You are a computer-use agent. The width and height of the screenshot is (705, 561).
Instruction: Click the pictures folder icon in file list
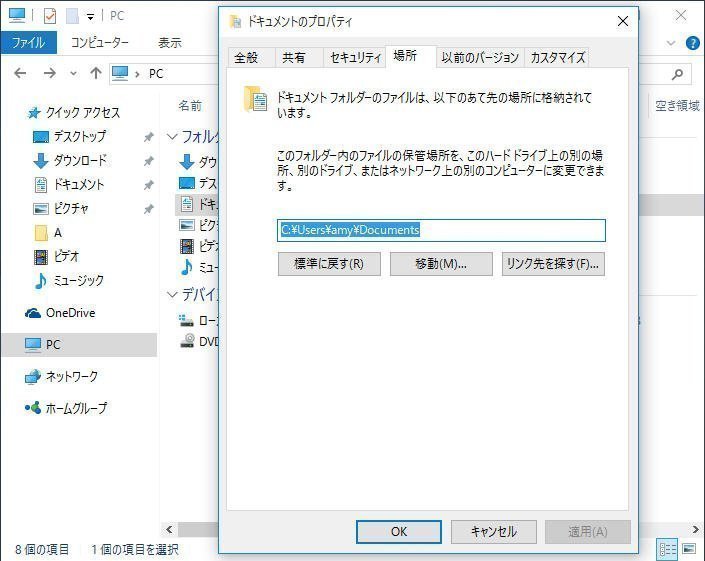tap(187, 225)
